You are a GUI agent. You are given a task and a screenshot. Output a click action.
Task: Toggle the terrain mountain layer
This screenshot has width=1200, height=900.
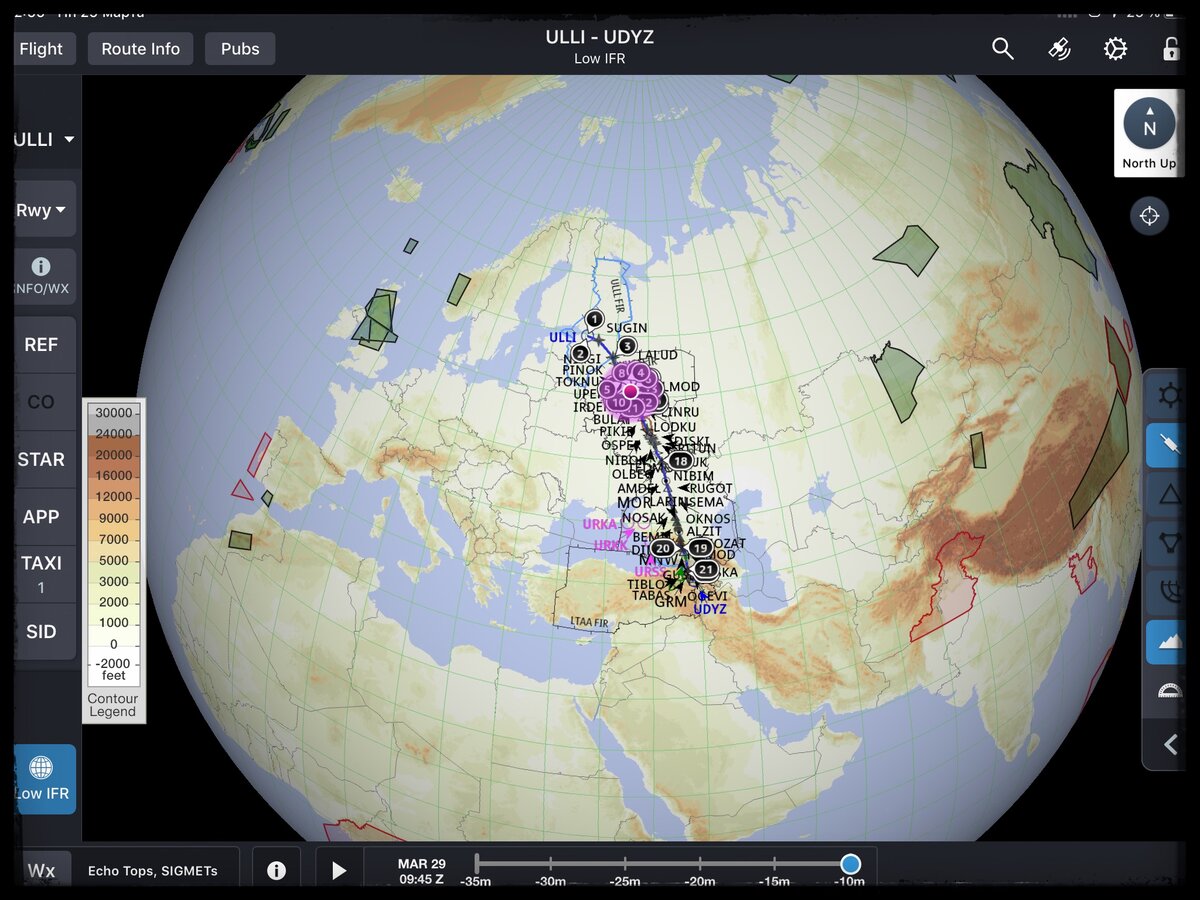click(1169, 642)
